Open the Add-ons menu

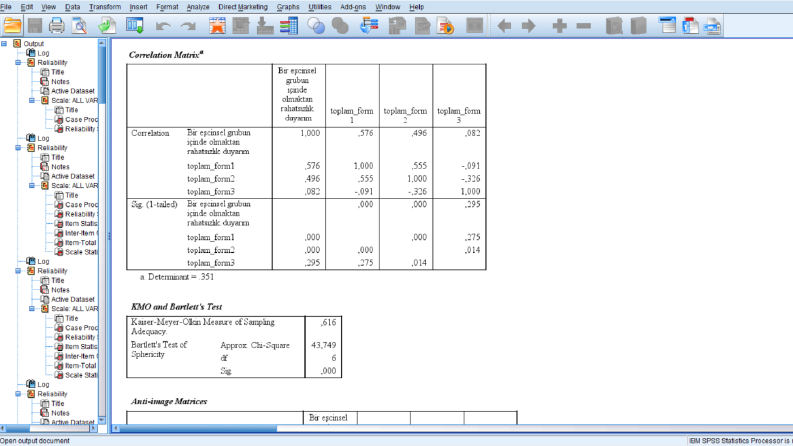(x=353, y=7)
